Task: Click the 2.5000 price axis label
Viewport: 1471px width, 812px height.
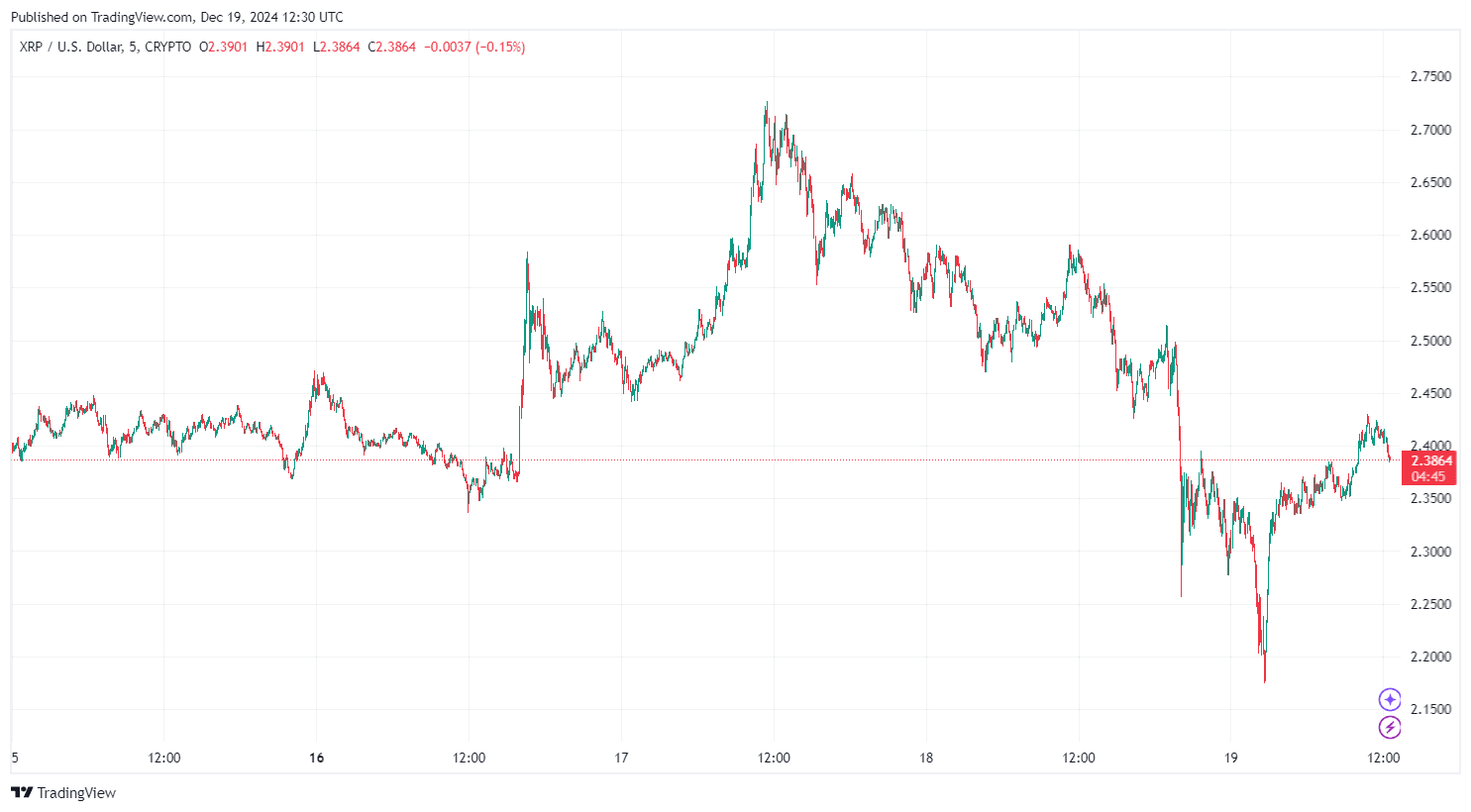Action: pyautogui.click(x=1430, y=341)
